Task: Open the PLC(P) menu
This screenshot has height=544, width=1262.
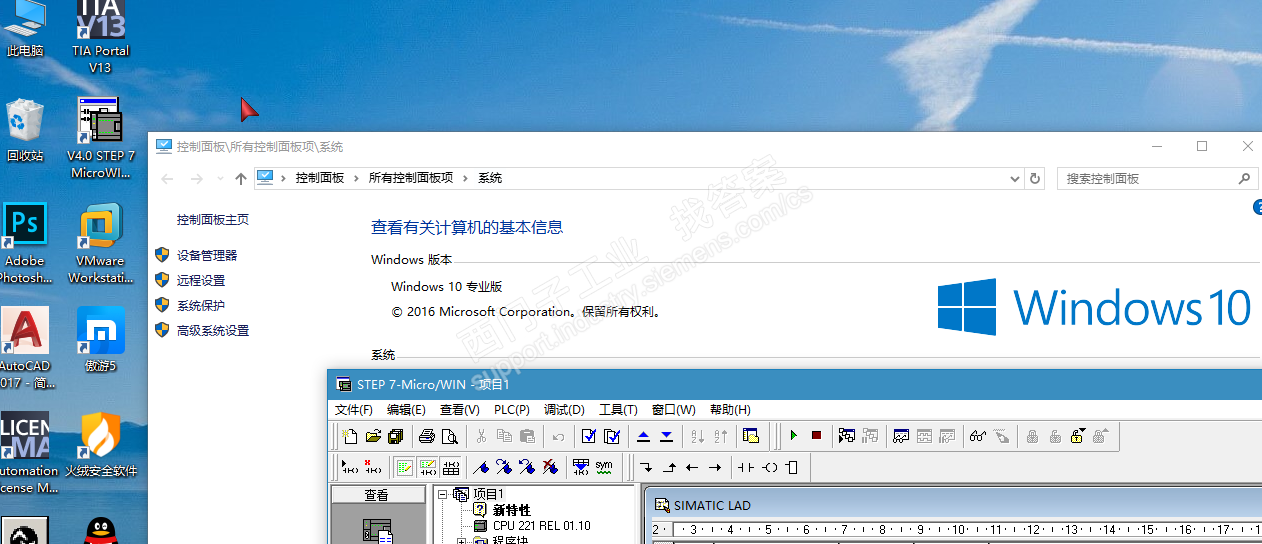Action: 512,410
